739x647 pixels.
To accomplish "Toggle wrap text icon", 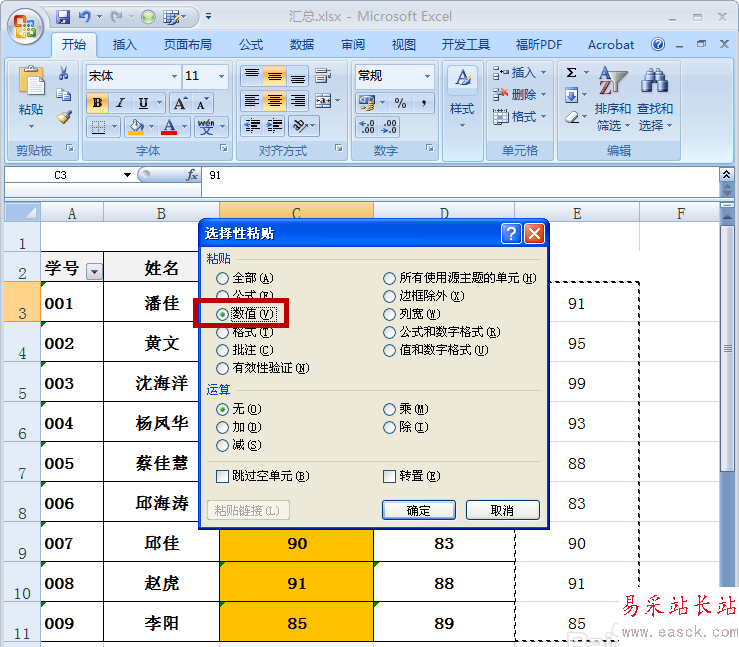I will coord(323,75).
